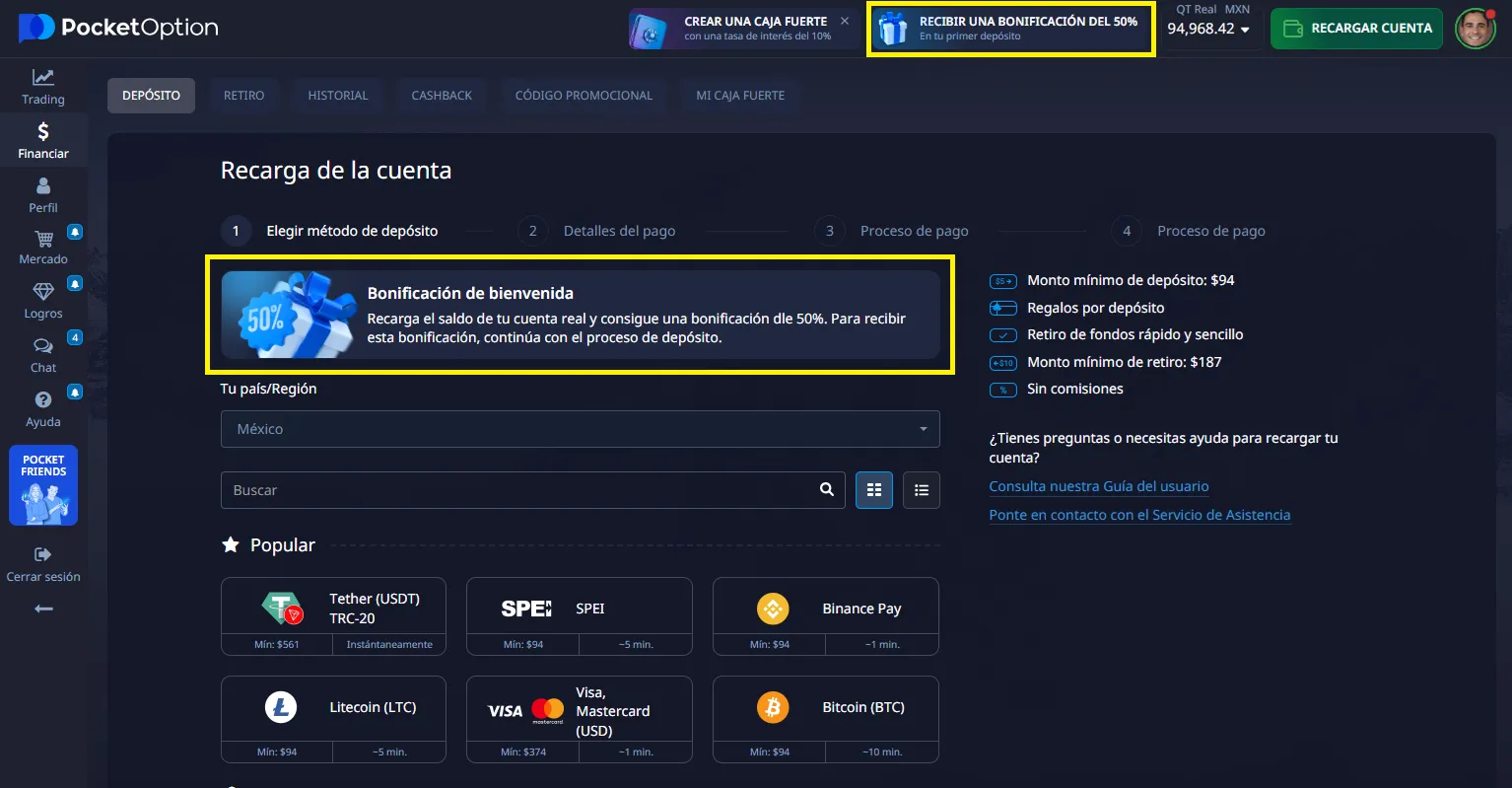This screenshot has height=788, width=1512.
Task: Open the Perfil sidebar icon
Action: [x=43, y=185]
